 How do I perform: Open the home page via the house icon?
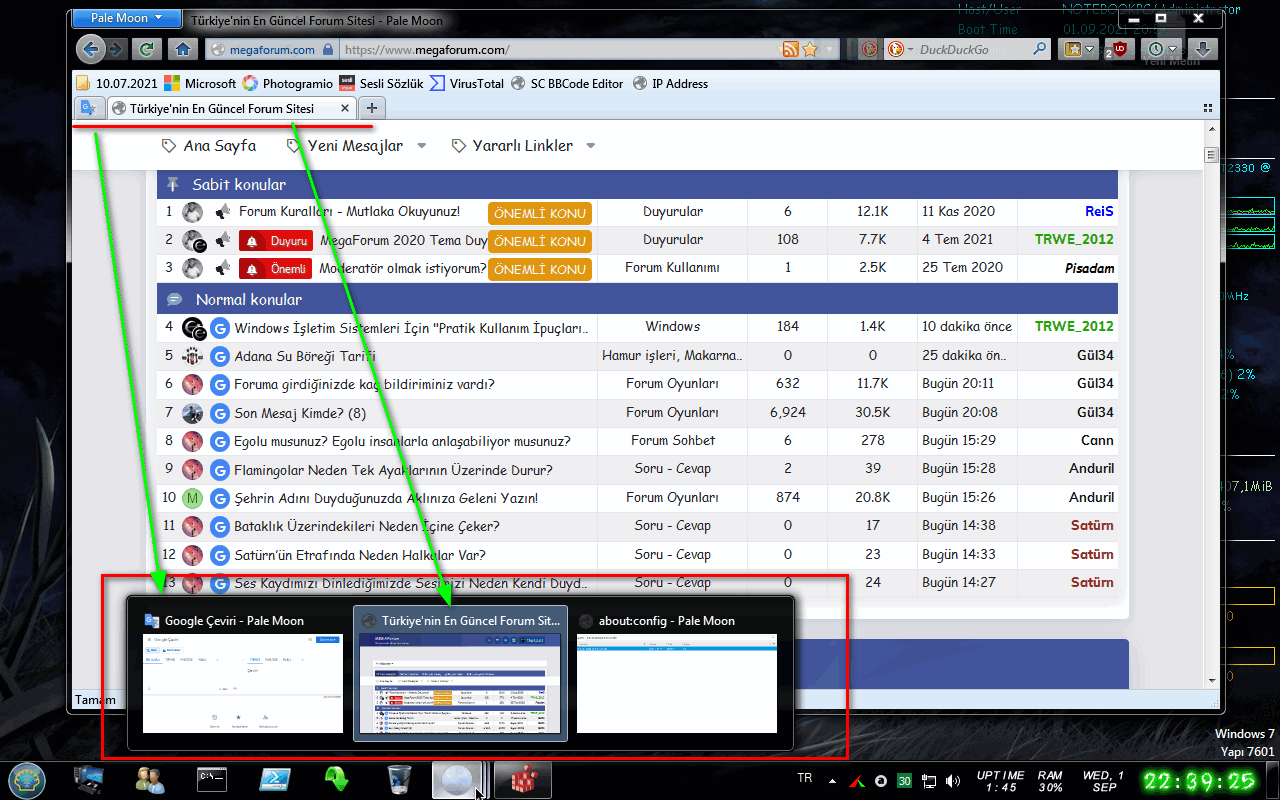tap(182, 49)
